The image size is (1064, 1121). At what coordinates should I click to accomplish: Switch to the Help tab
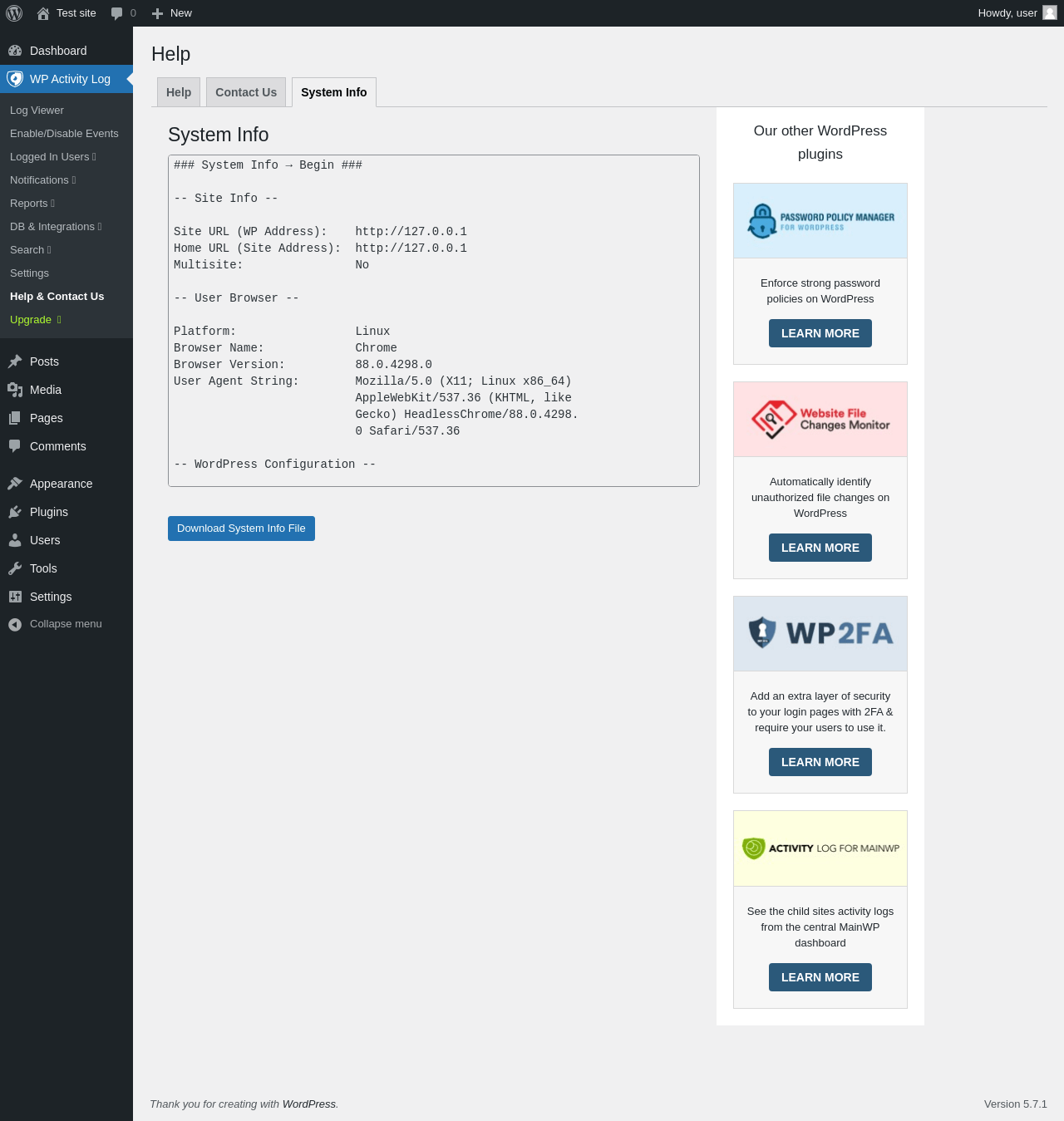tap(179, 92)
